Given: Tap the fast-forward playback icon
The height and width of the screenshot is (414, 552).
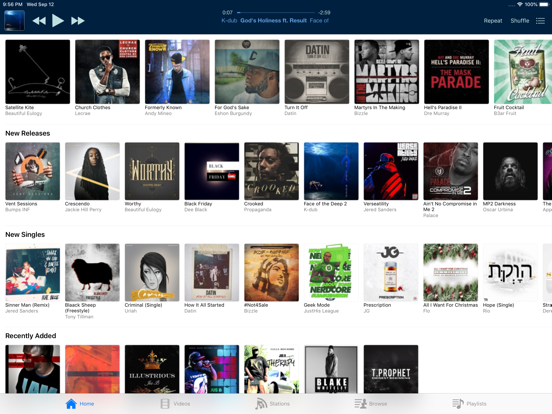Looking at the screenshot, I should 77,21.
